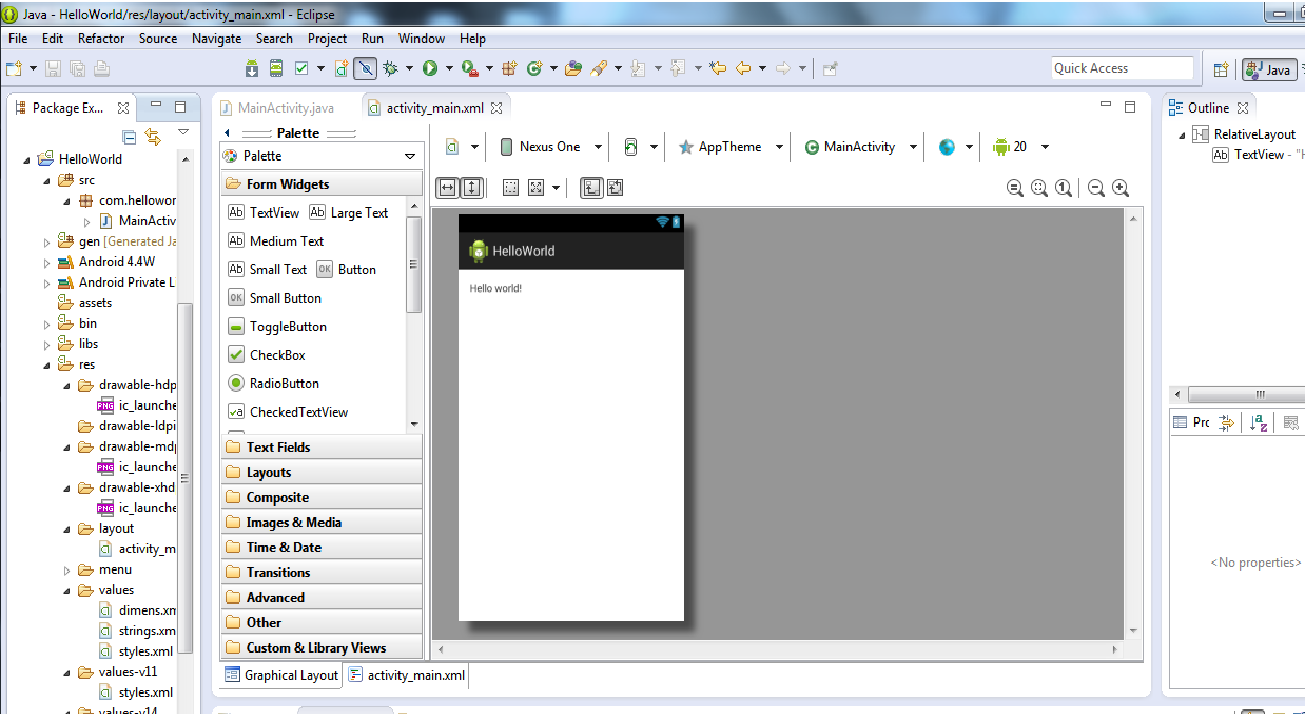Open the Refactor menu
The image size is (1305, 714).
(101, 38)
